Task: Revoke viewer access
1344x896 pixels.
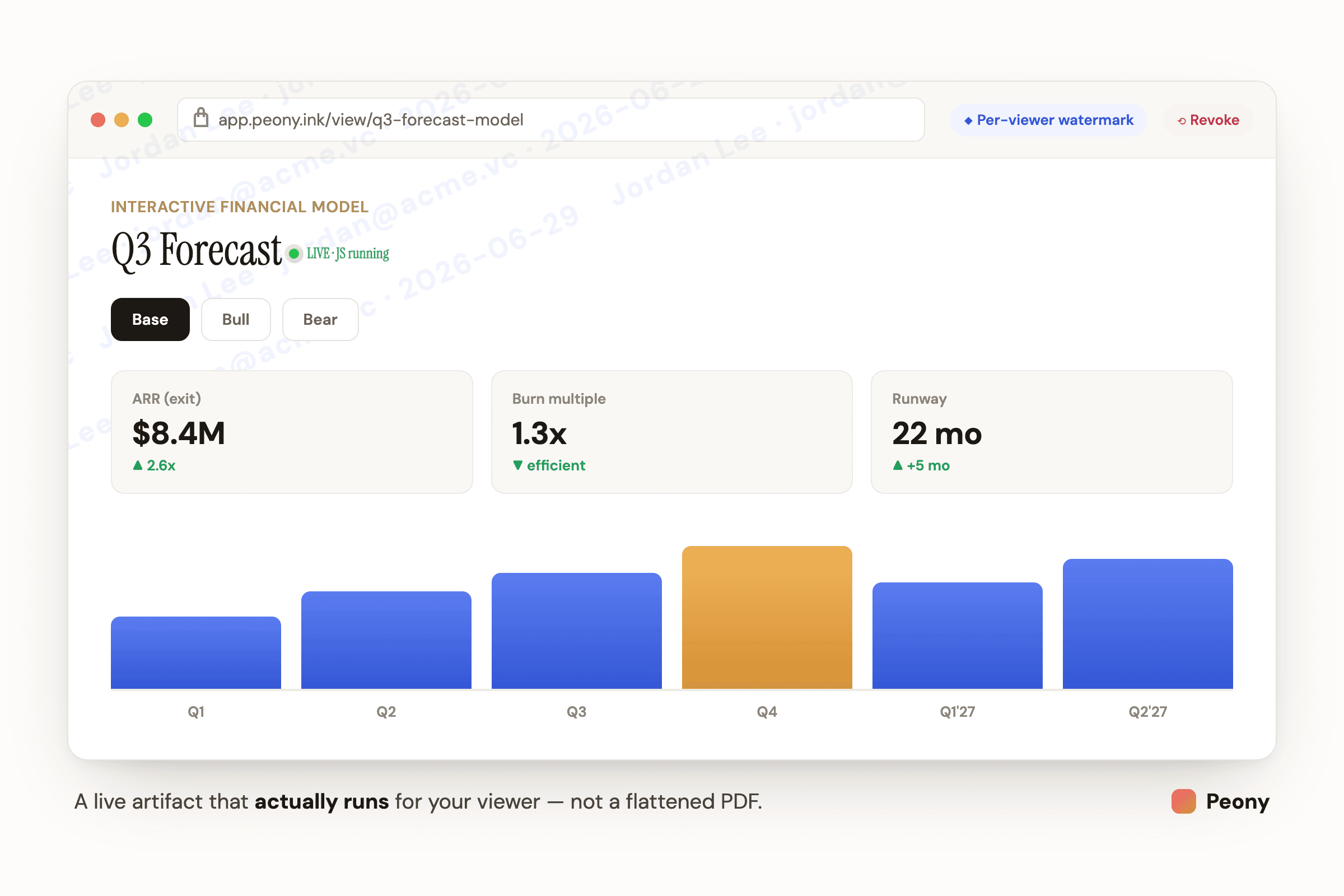Action: tap(1208, 120)
